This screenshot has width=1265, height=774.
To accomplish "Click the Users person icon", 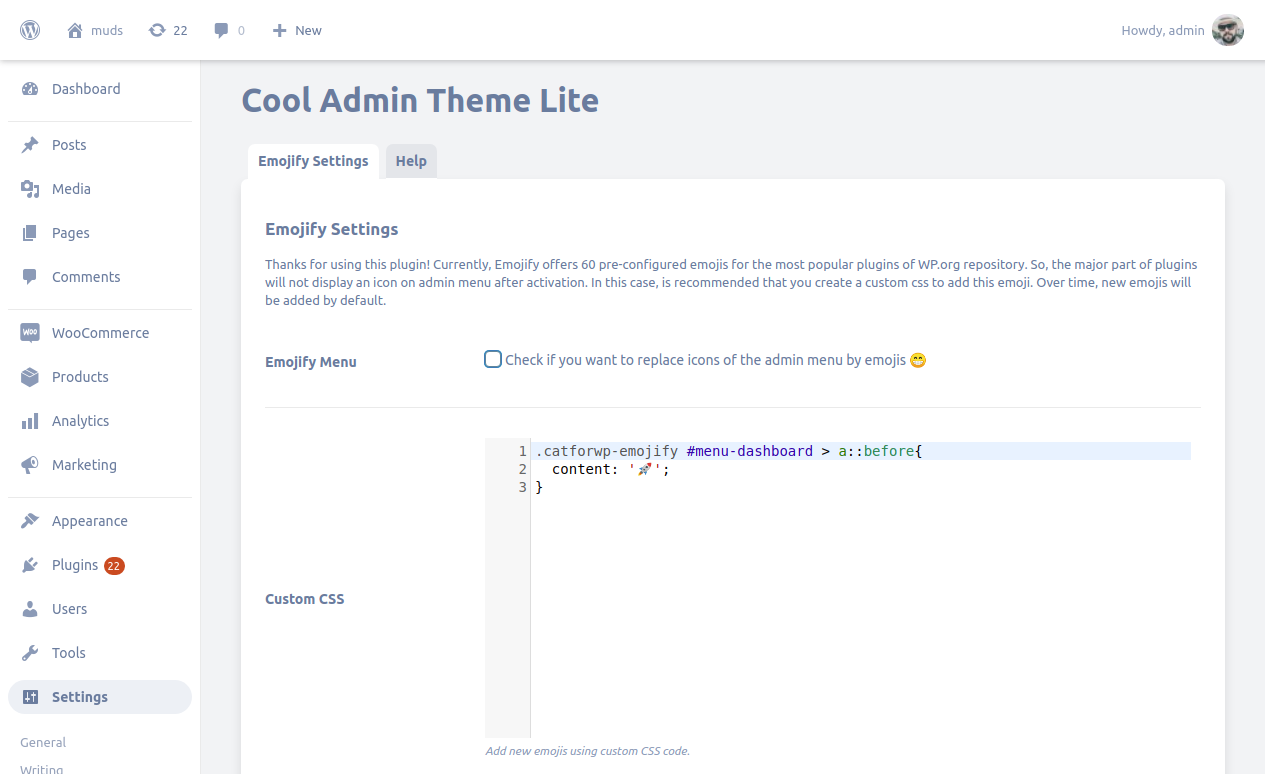I will coord(30,609).
